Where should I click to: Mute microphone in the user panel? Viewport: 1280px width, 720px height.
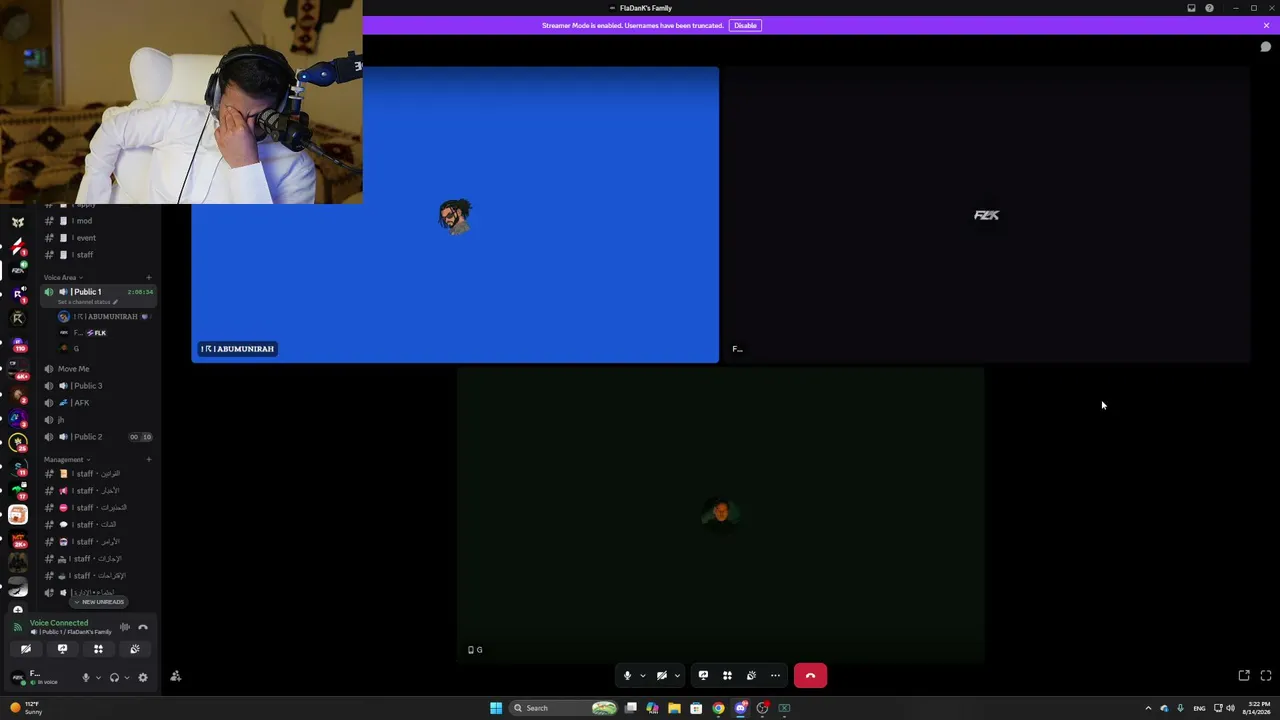[x=86, y=678]
